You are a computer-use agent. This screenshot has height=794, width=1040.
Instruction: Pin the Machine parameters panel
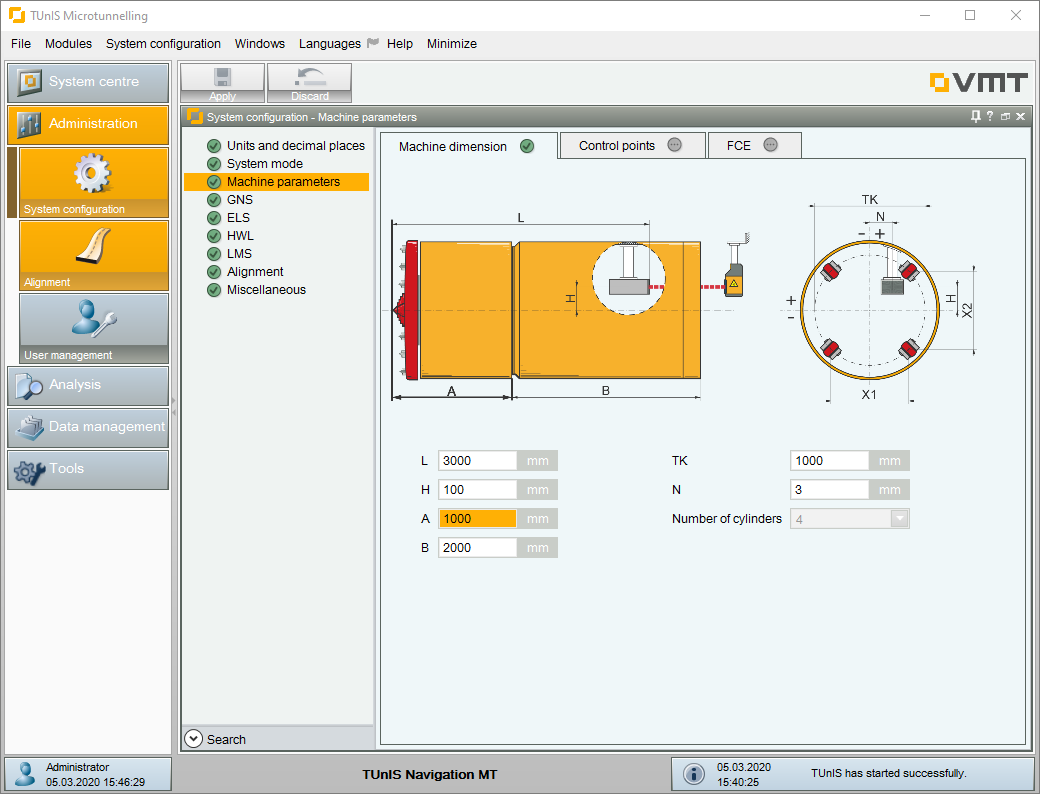click(976, 117)
